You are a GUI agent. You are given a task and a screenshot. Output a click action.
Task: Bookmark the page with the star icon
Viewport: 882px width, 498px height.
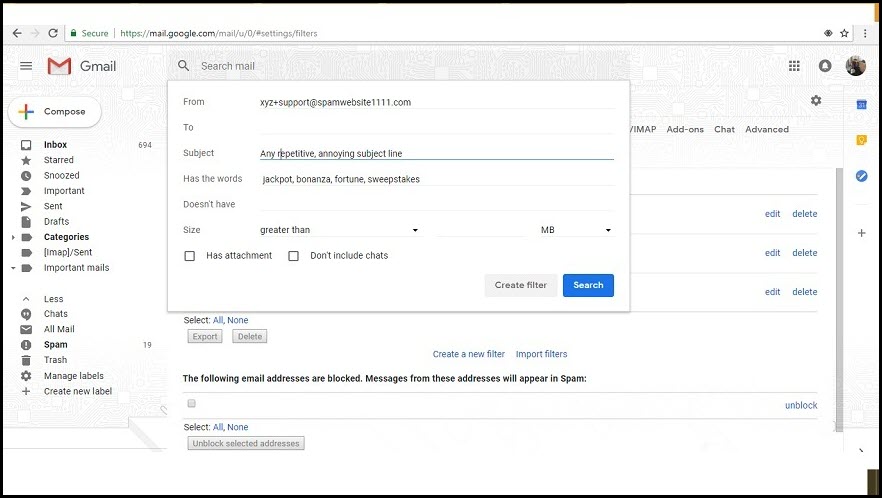844,33
